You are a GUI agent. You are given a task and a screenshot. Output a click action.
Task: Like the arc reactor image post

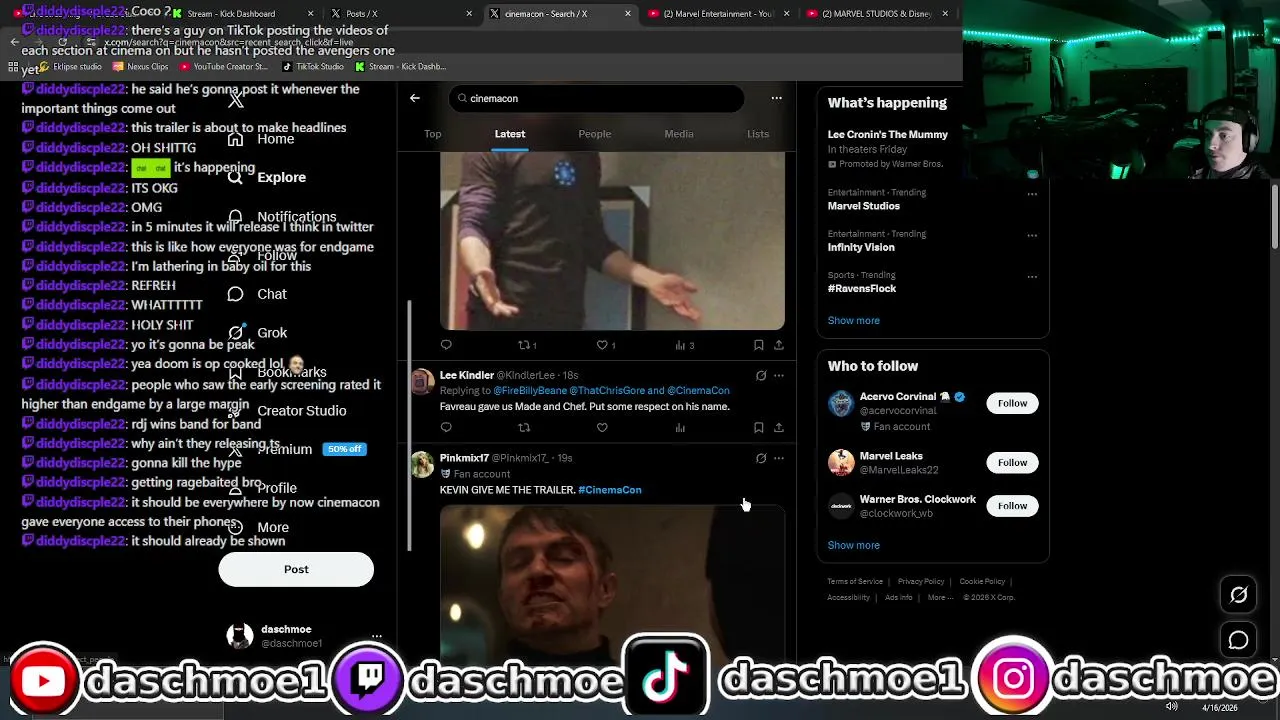(605, 345)
